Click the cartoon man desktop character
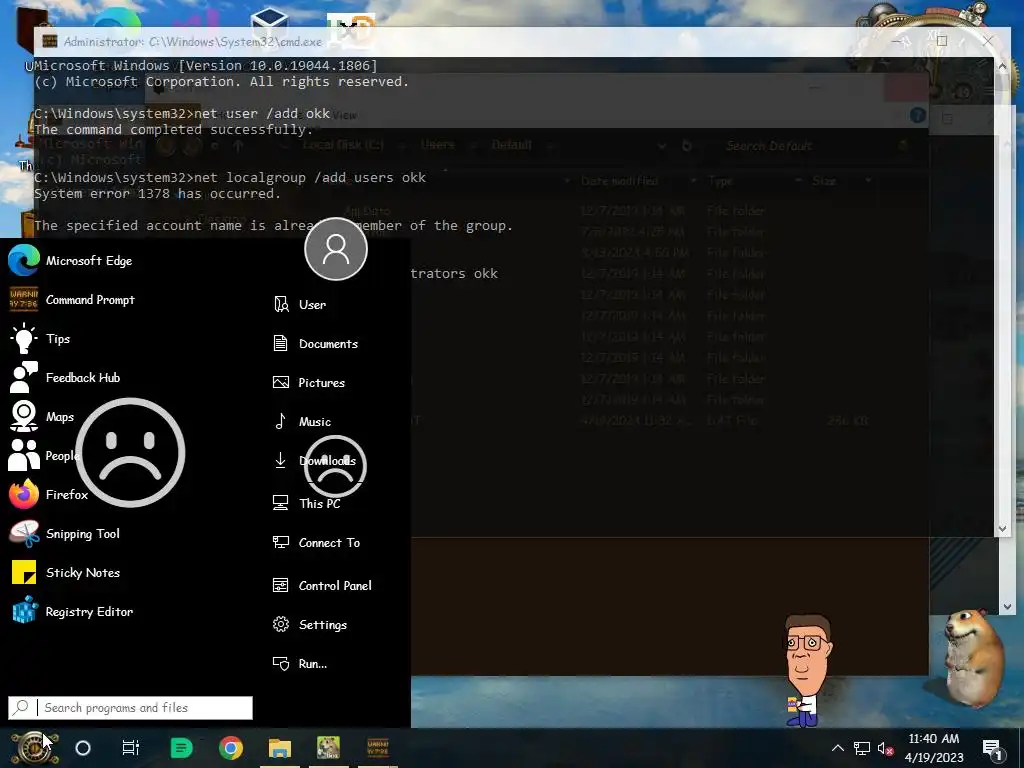Viewport: 1024px width, 768px height. pos(808,669)
